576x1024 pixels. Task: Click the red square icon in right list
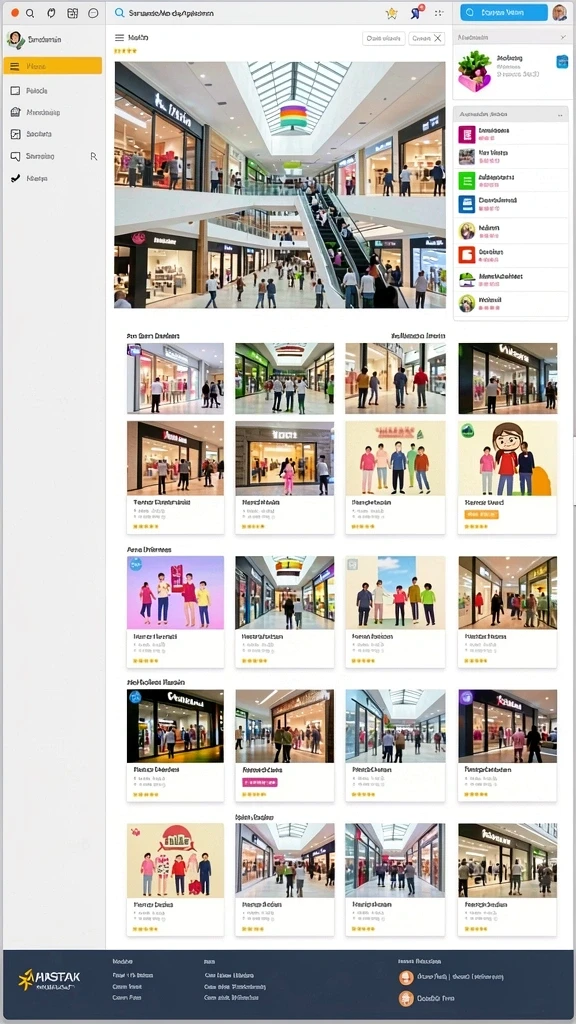coord(466,255)
